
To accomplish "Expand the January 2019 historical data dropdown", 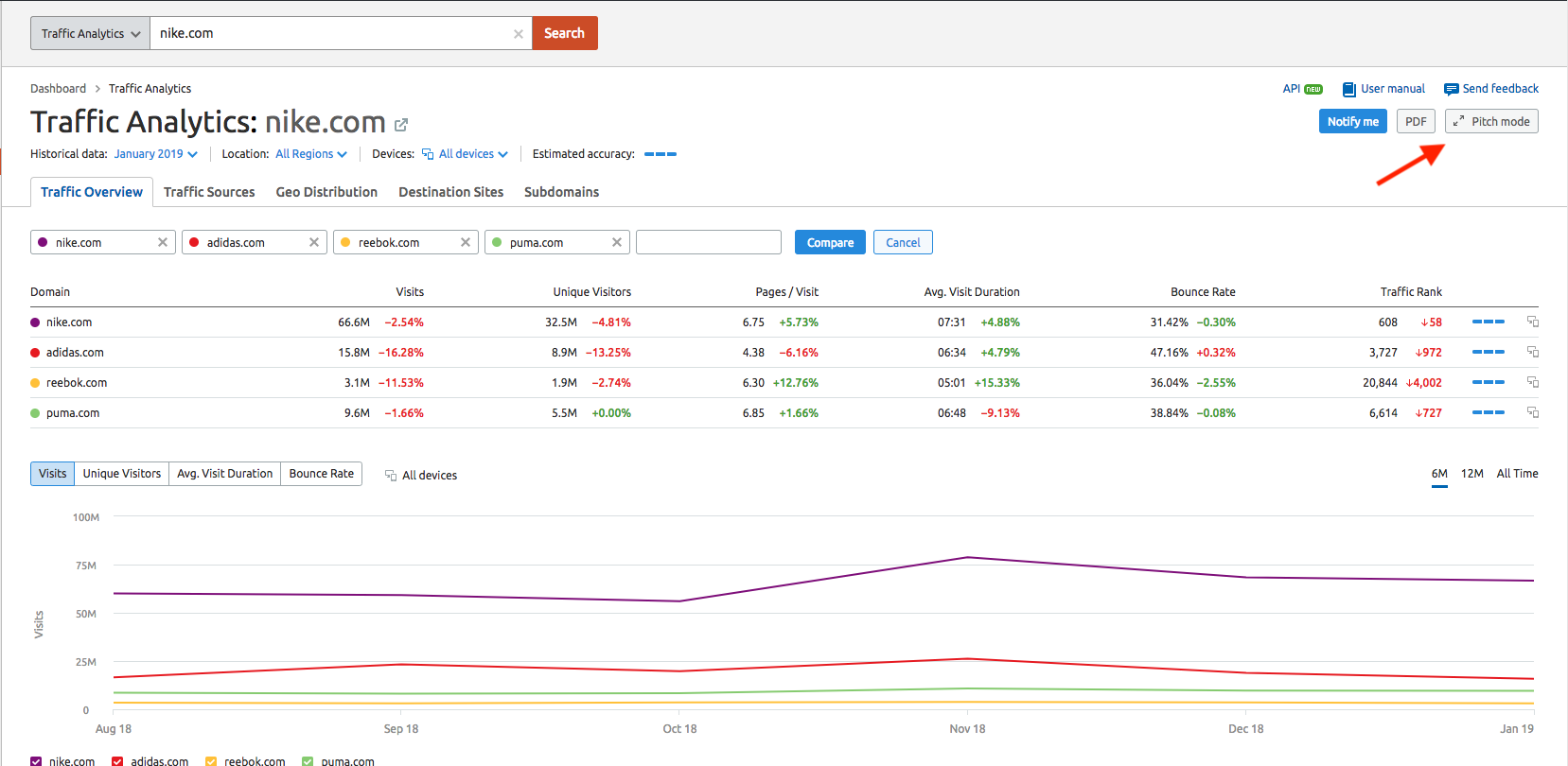I will (x=155, y=154).
